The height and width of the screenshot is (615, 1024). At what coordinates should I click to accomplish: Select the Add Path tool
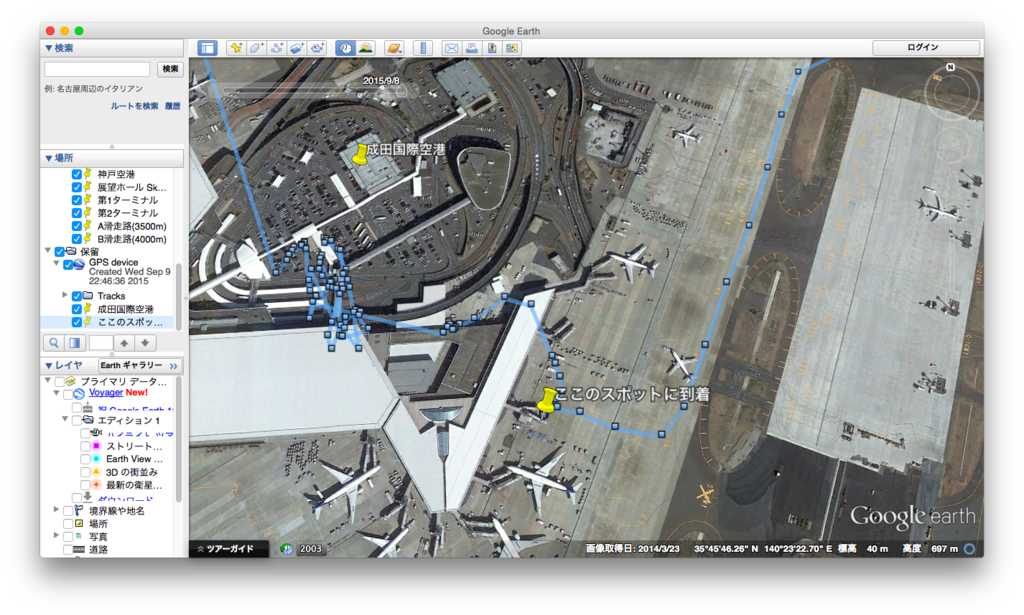click(x=276, y=48)
